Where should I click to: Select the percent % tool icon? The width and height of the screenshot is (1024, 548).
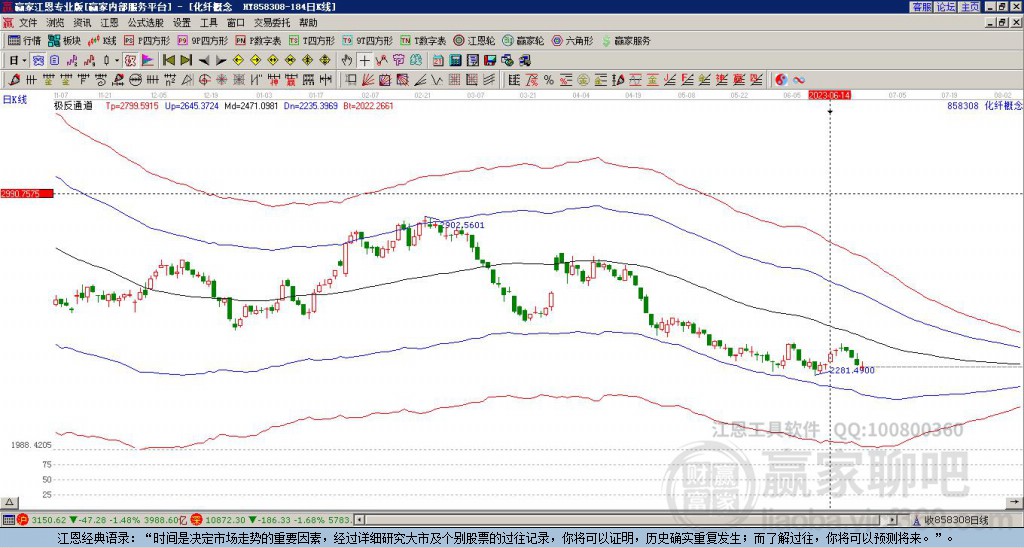pos(549,80)
